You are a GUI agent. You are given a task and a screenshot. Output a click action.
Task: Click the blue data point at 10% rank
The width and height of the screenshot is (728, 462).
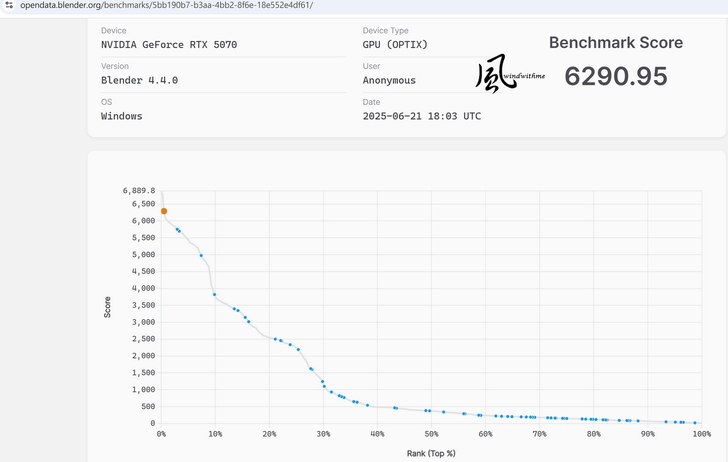coord(215,294)
